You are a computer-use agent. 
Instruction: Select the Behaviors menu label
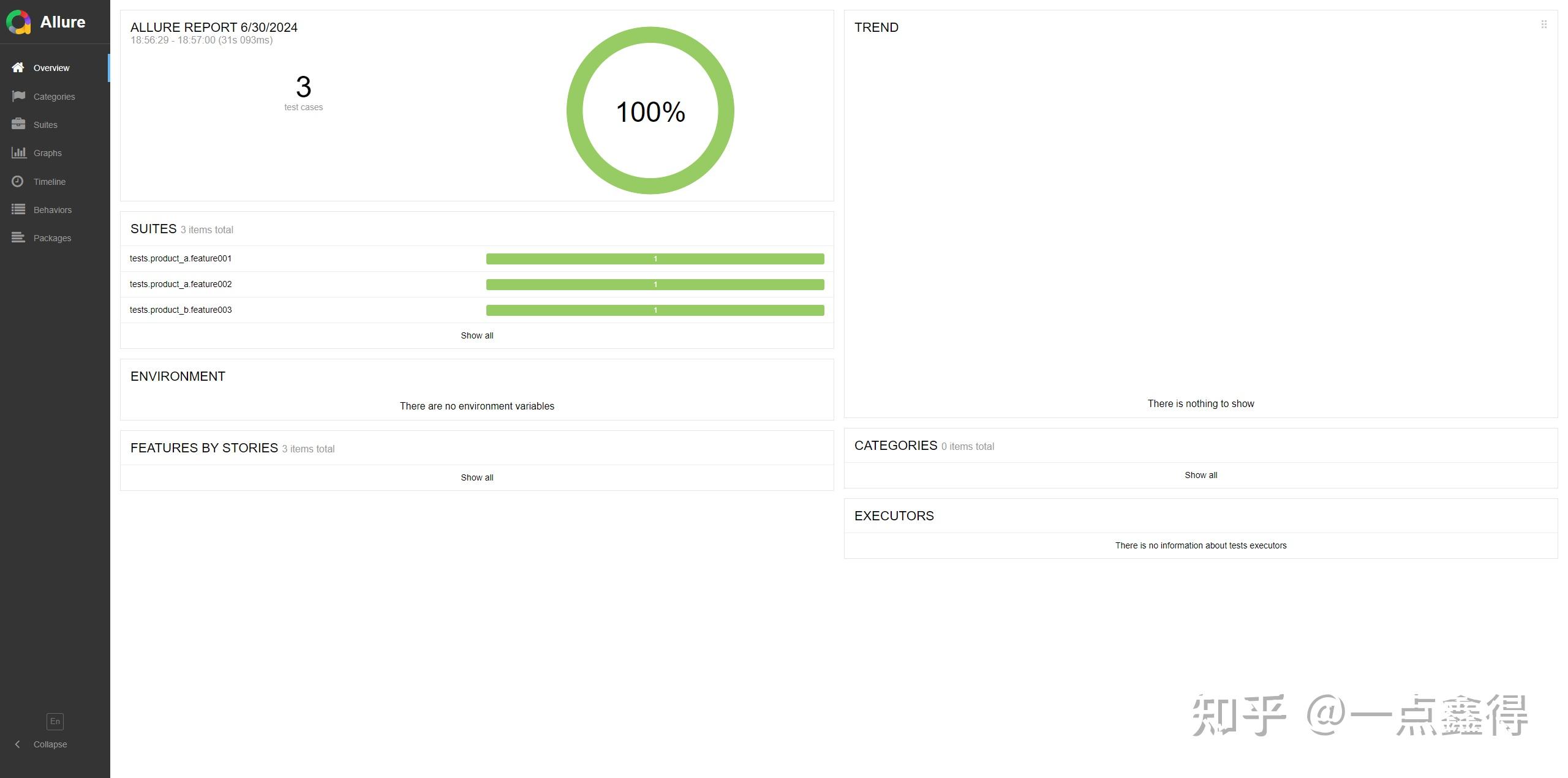pyautogui.click(x=53, y=210)
